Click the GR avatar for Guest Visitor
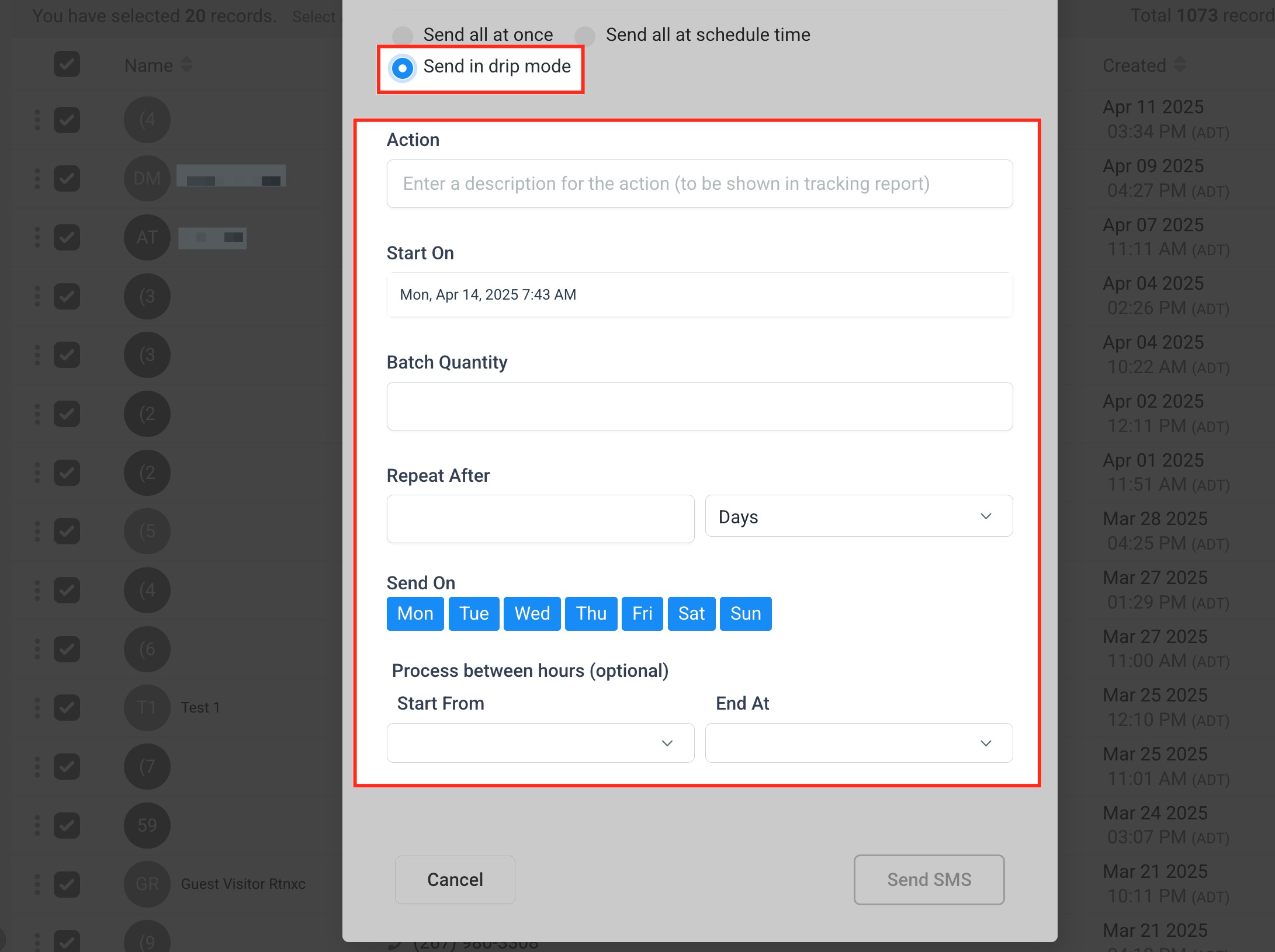The image size is (1275, 952). tap(147, 884)
